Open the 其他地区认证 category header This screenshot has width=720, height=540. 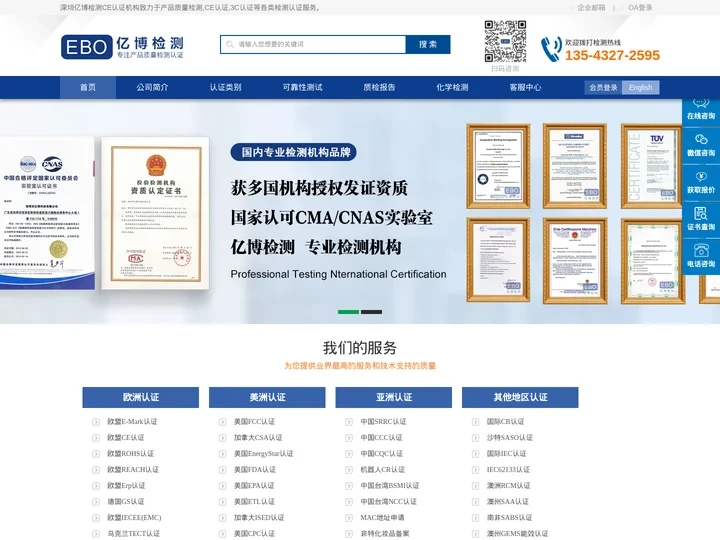coord(520,397)
